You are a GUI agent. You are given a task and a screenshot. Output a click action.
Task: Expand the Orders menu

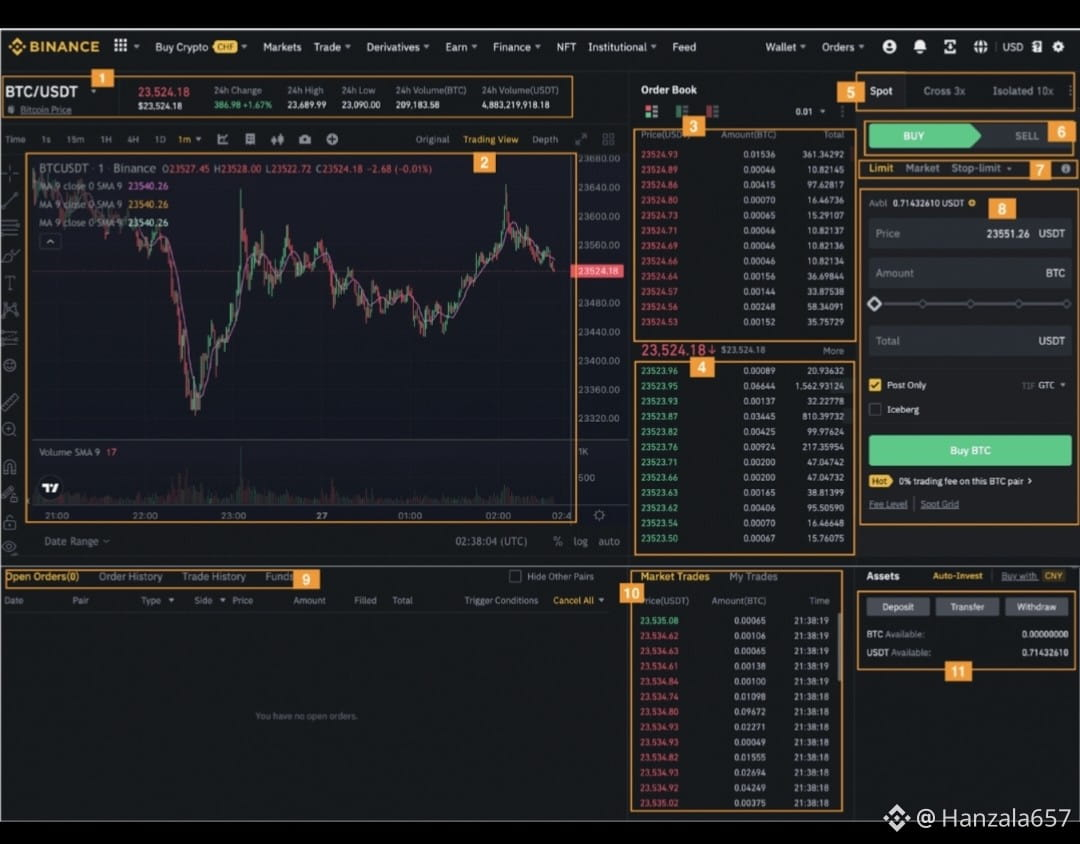click(x=842, y=47)
